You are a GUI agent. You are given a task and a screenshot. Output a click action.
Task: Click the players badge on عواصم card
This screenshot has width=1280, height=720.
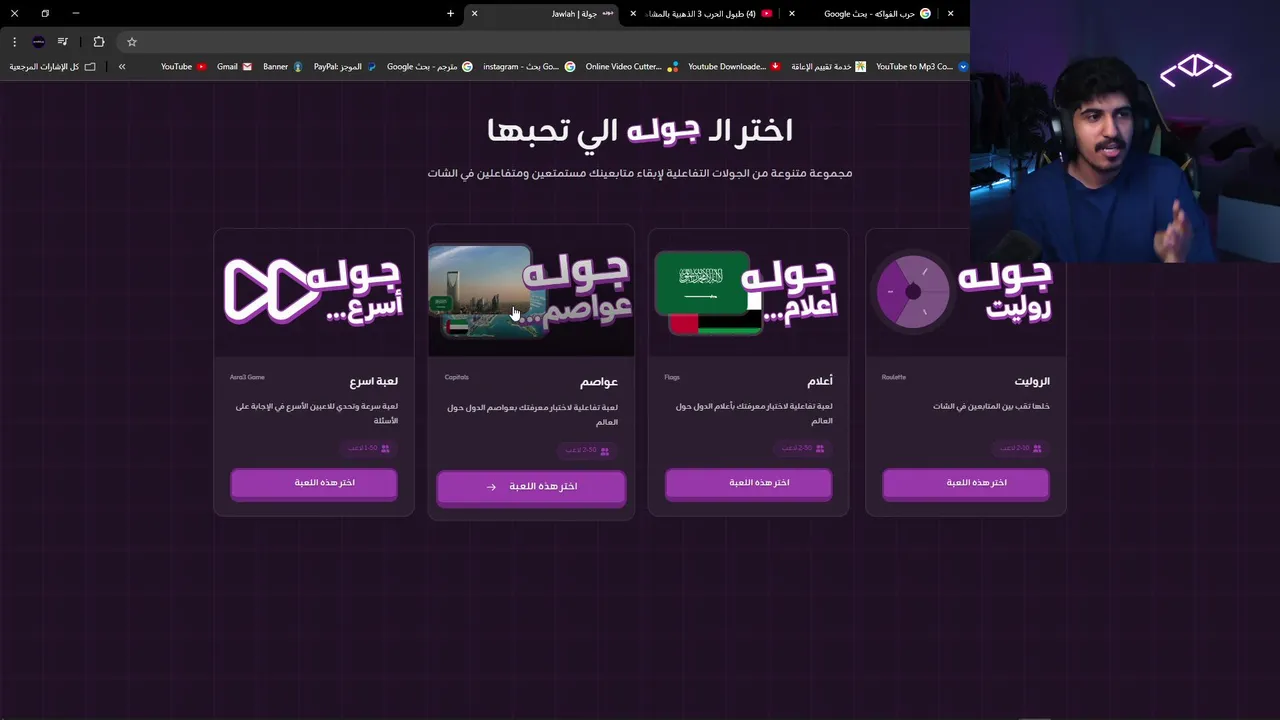[x=588, y=450]
